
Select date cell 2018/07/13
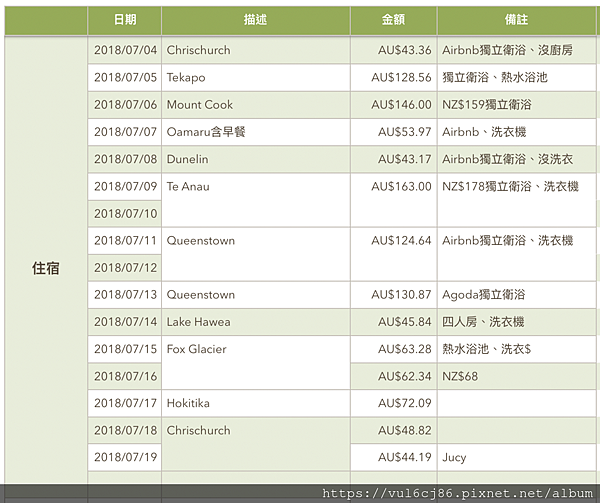tap(124, 295)
